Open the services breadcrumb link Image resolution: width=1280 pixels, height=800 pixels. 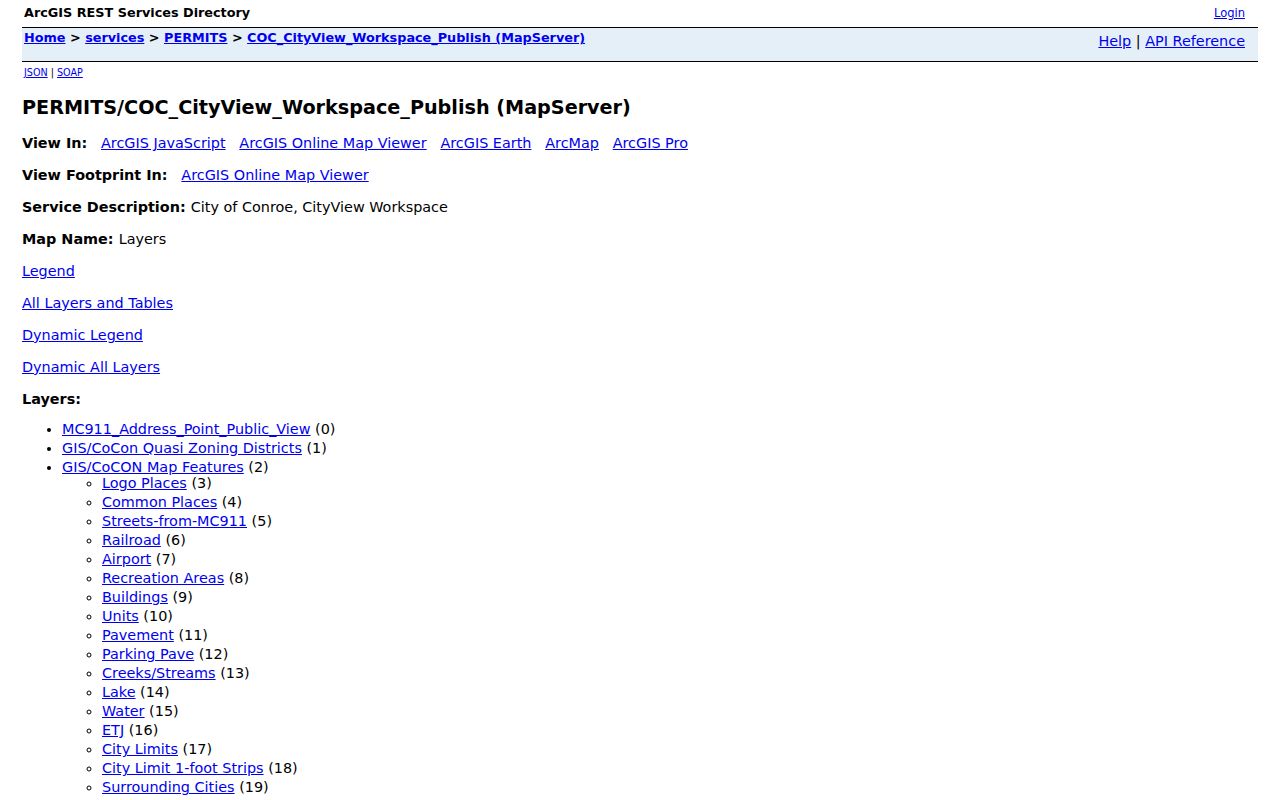[115, 38]
